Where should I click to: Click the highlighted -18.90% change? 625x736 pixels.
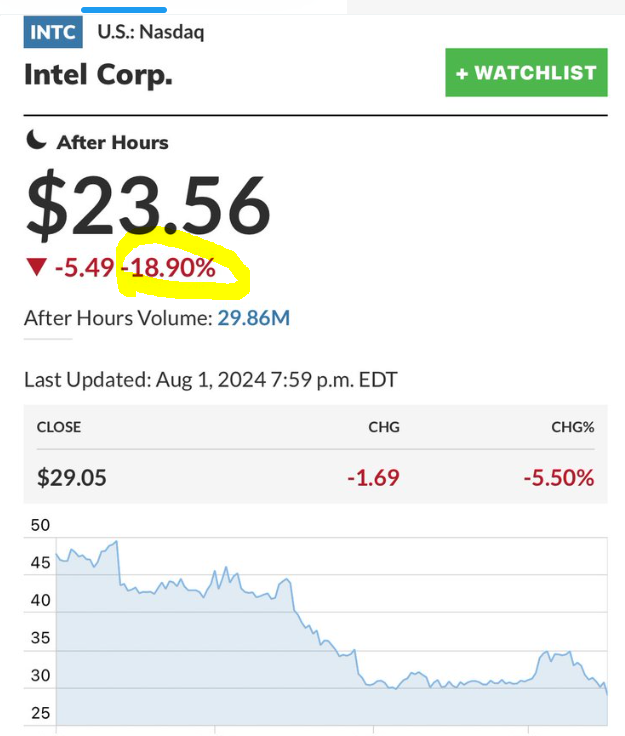(168, 267)
